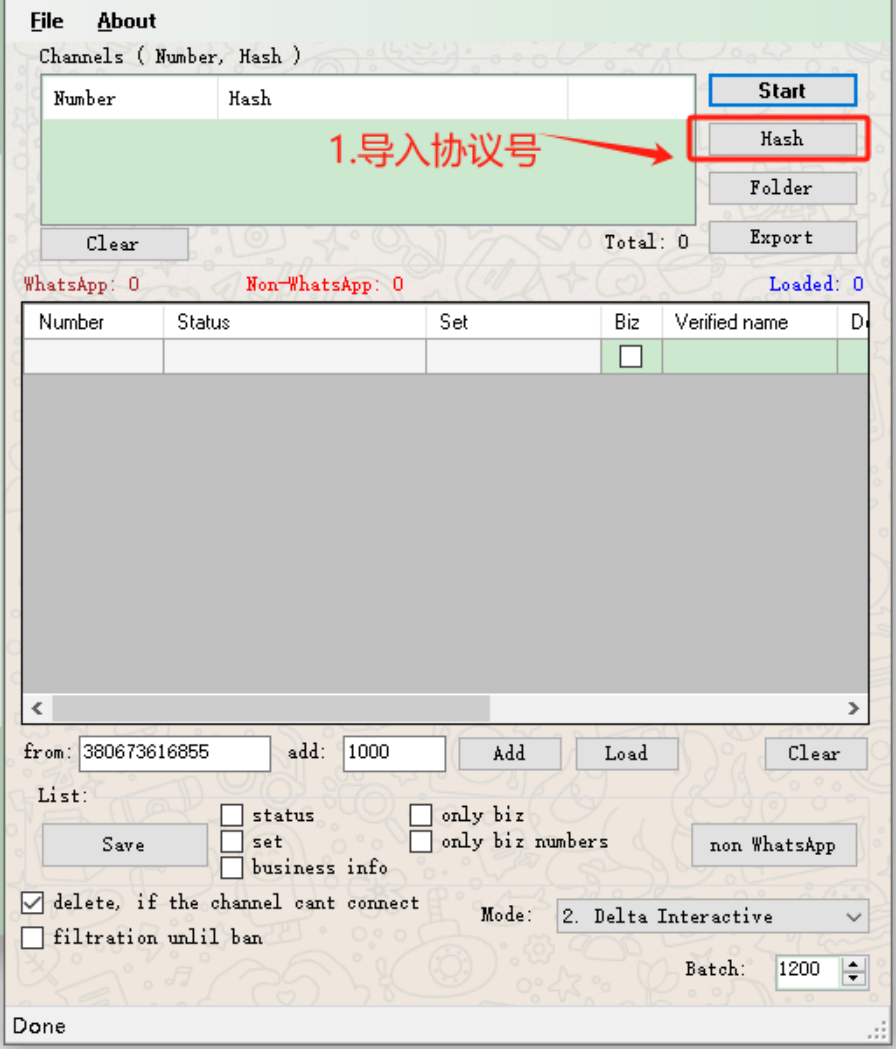The height and width of the screenshot is (1049, 896).
Task: Import channels with the Hash button
Action: 782,139
